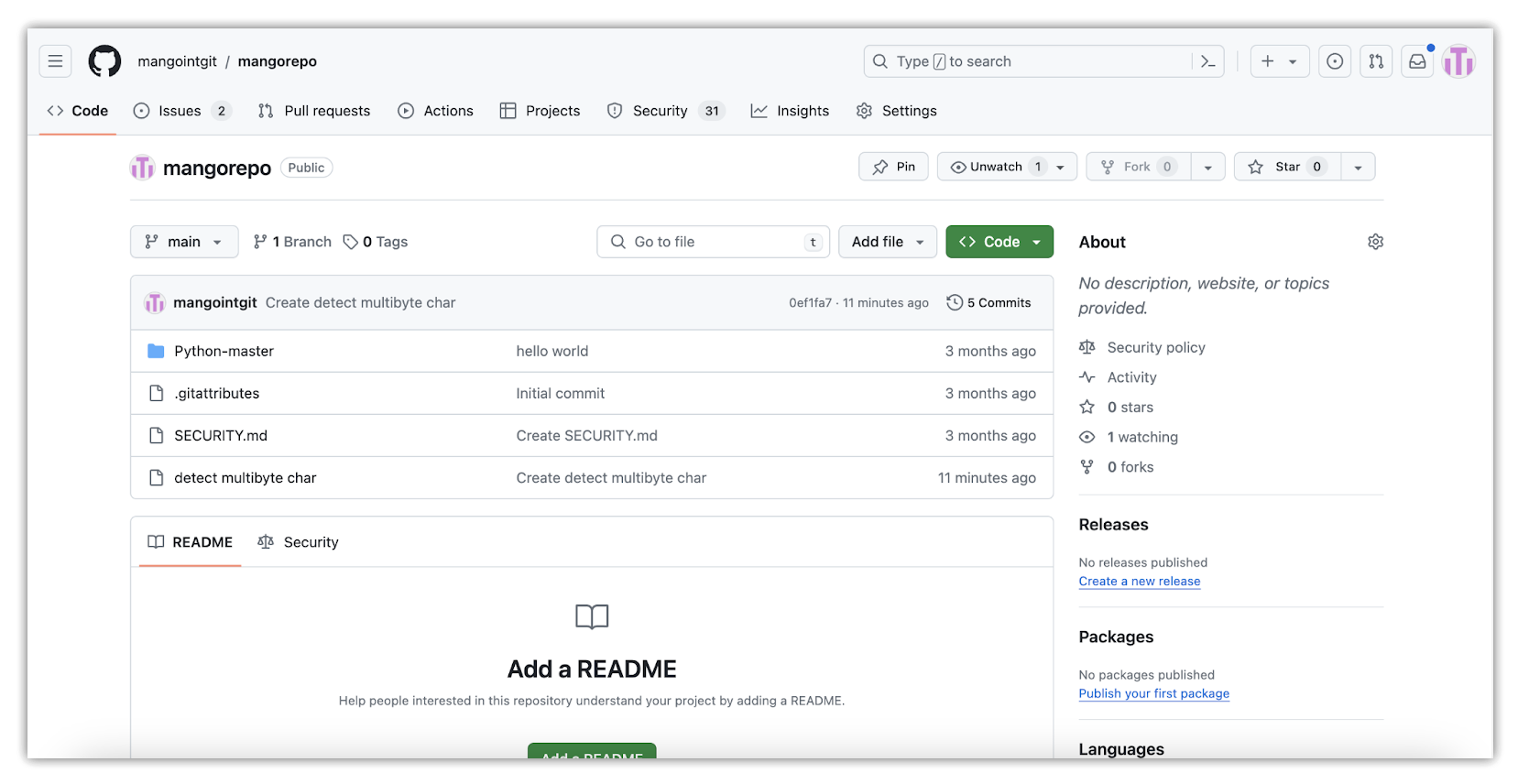This screenshot has height=784, width=1518.
Task: Click the folder icon beside Python-master
Action: (x=156, y=351)
